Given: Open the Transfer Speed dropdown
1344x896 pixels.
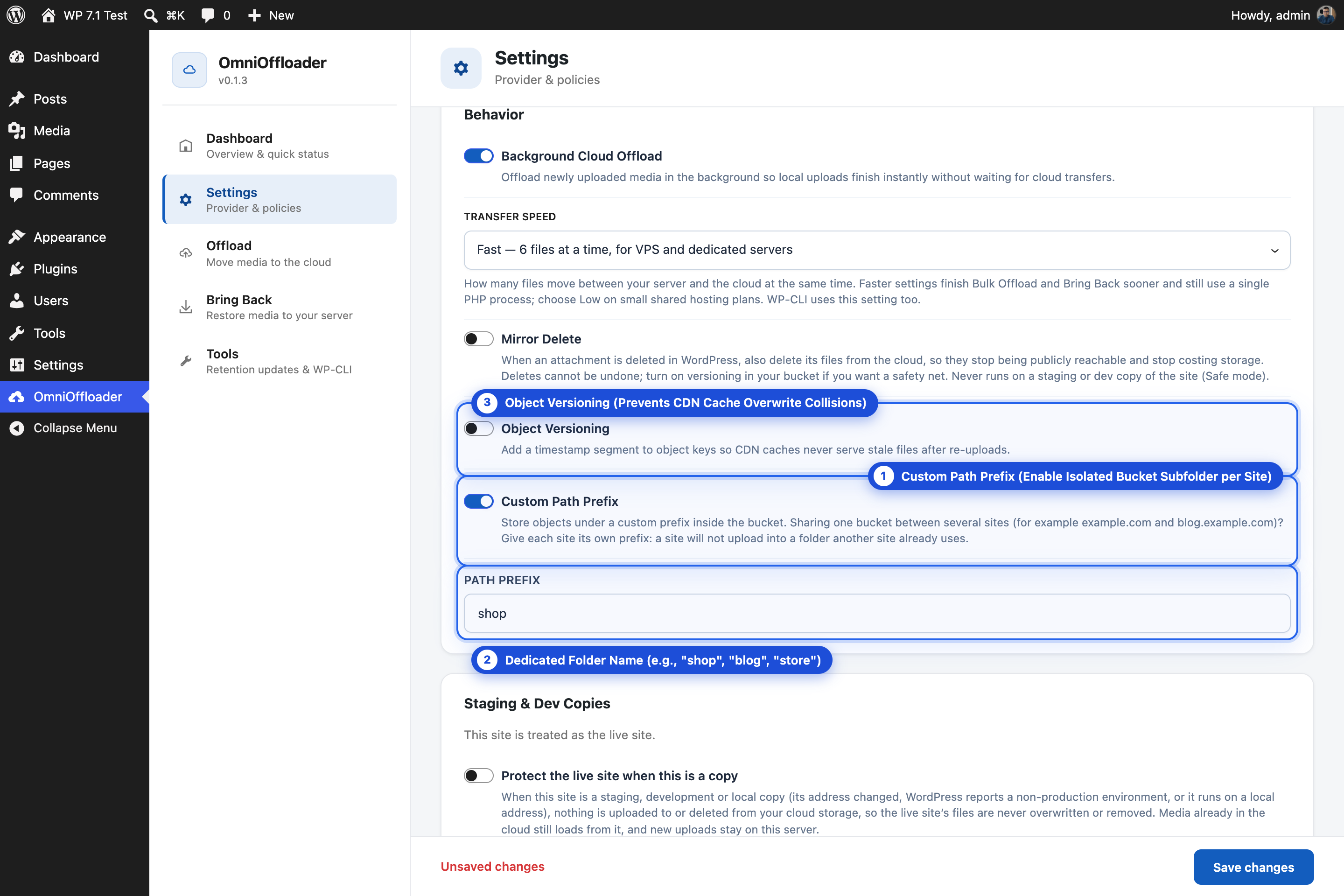Looking at the screenshot, I should [x=876, y=250].
